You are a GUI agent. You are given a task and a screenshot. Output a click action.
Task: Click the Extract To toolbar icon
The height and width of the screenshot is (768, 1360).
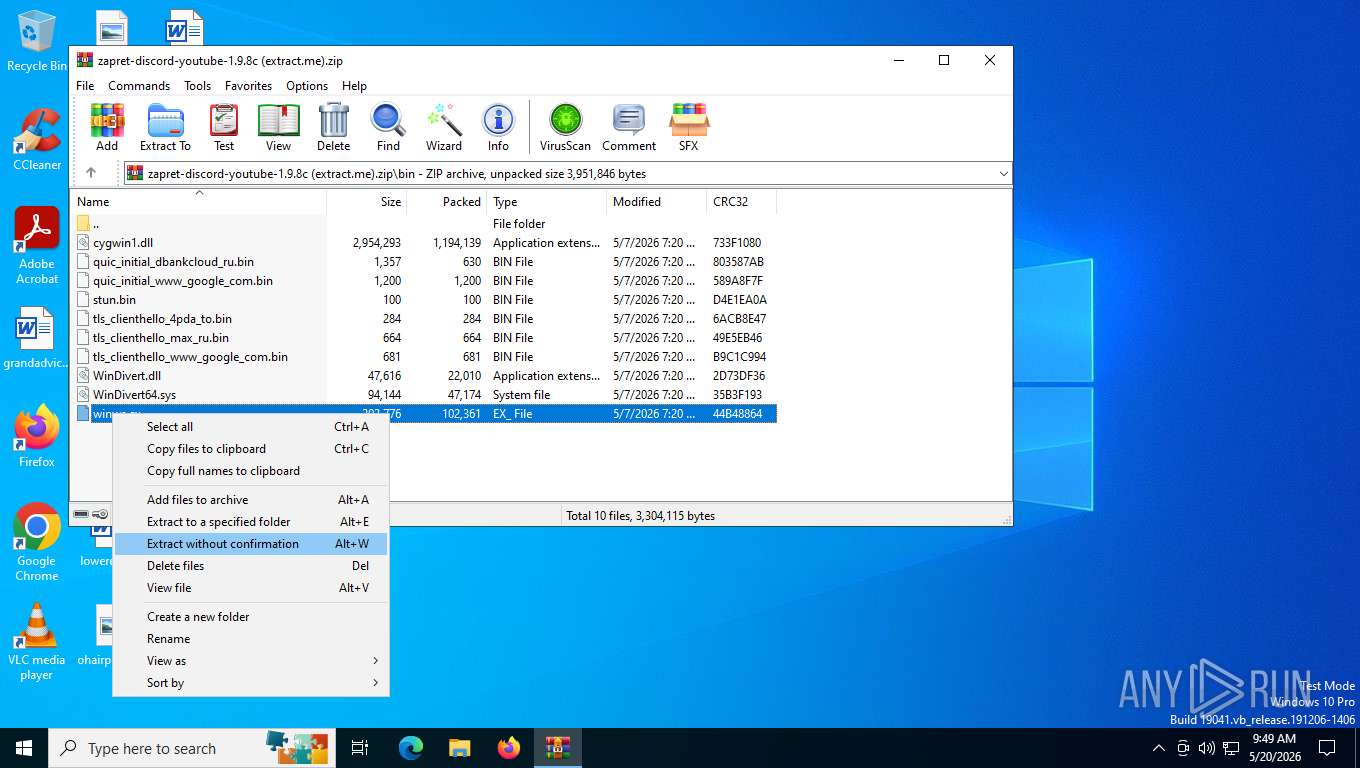tap(165, 127)
